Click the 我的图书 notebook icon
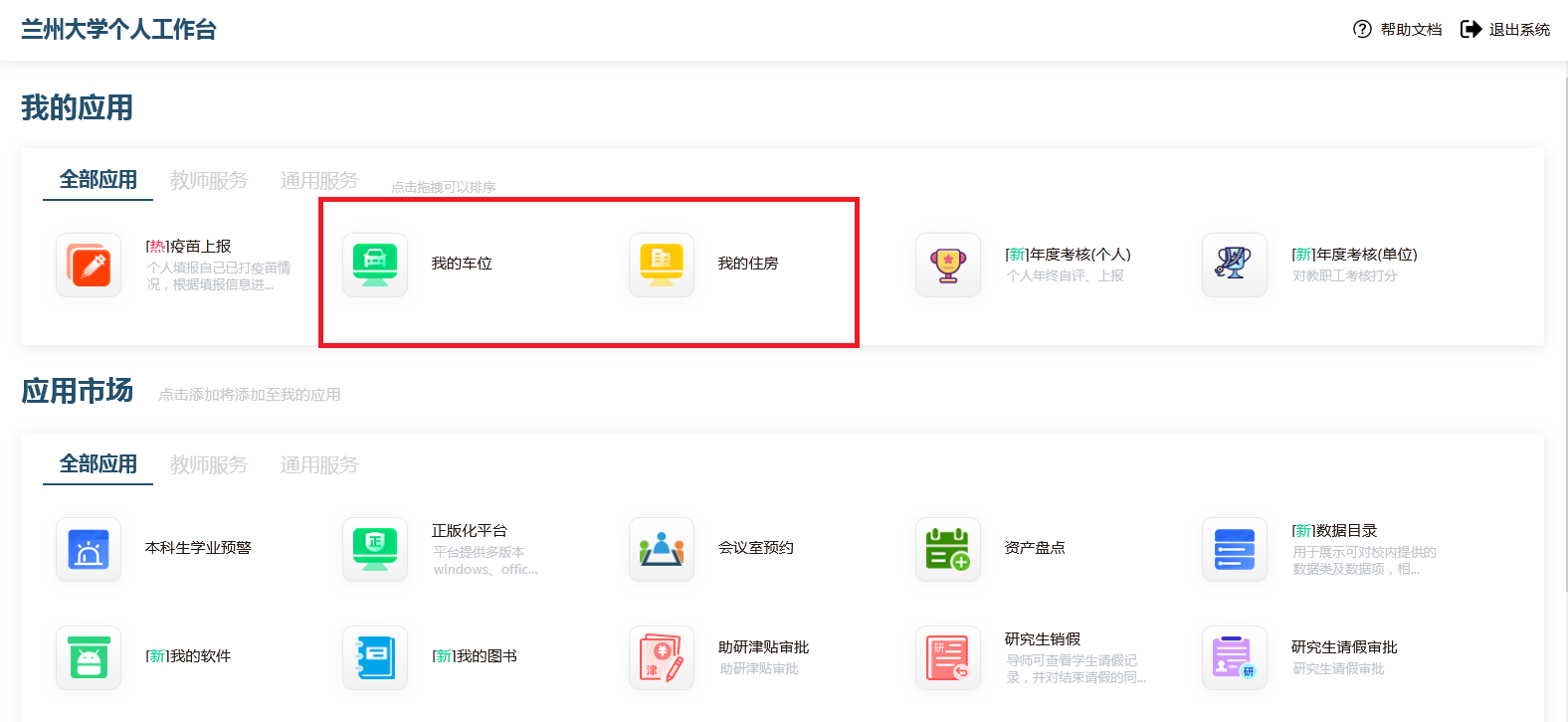This screenshot has height=722, width=1568. 375,657
